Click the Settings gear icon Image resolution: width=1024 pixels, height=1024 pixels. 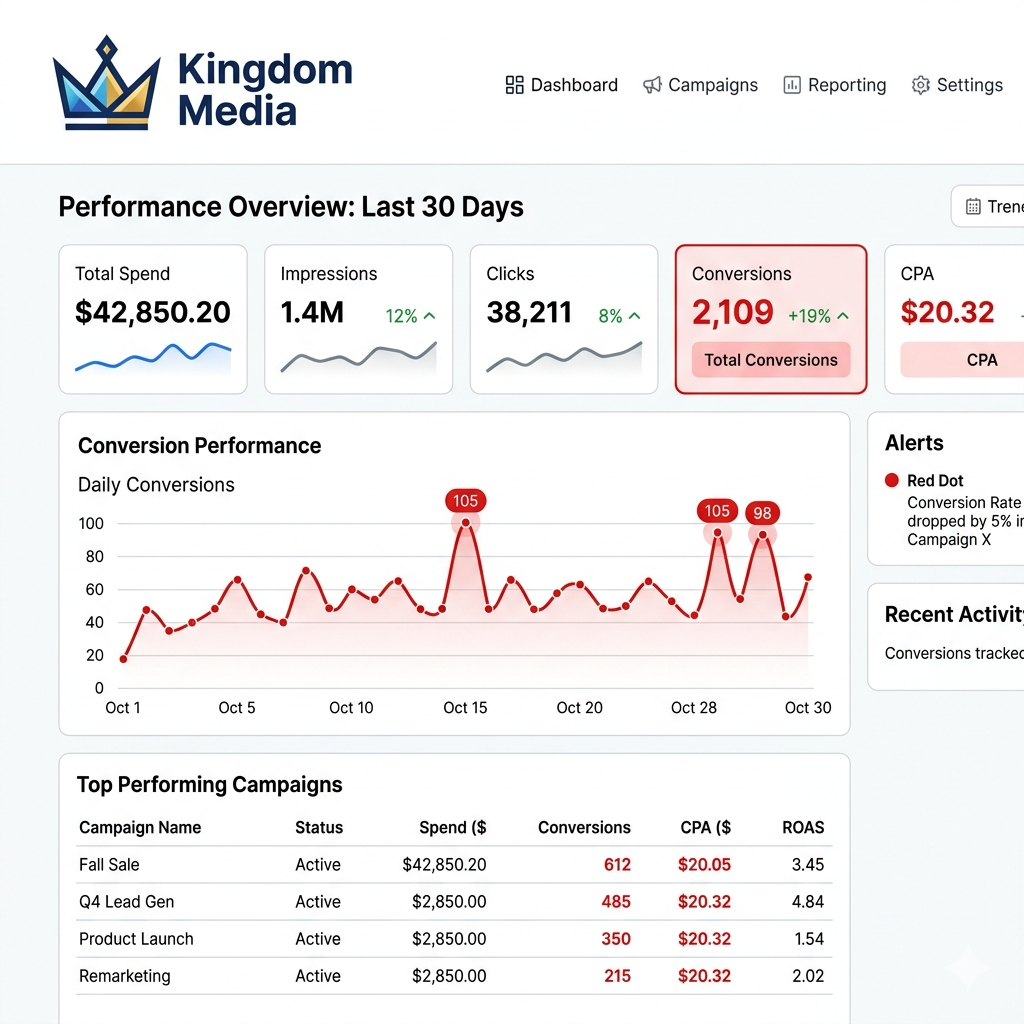click(x=921, y=85)
